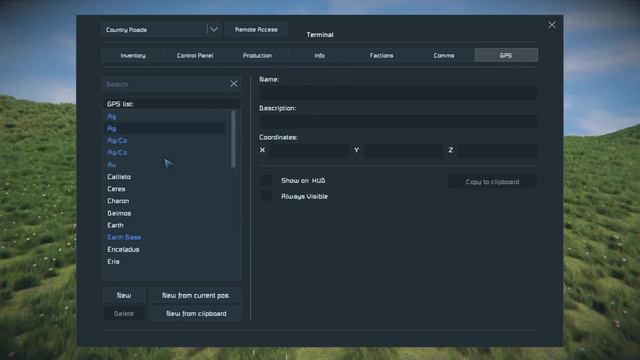Close the Terminal window
640x360 pixels.
[552, 25]
